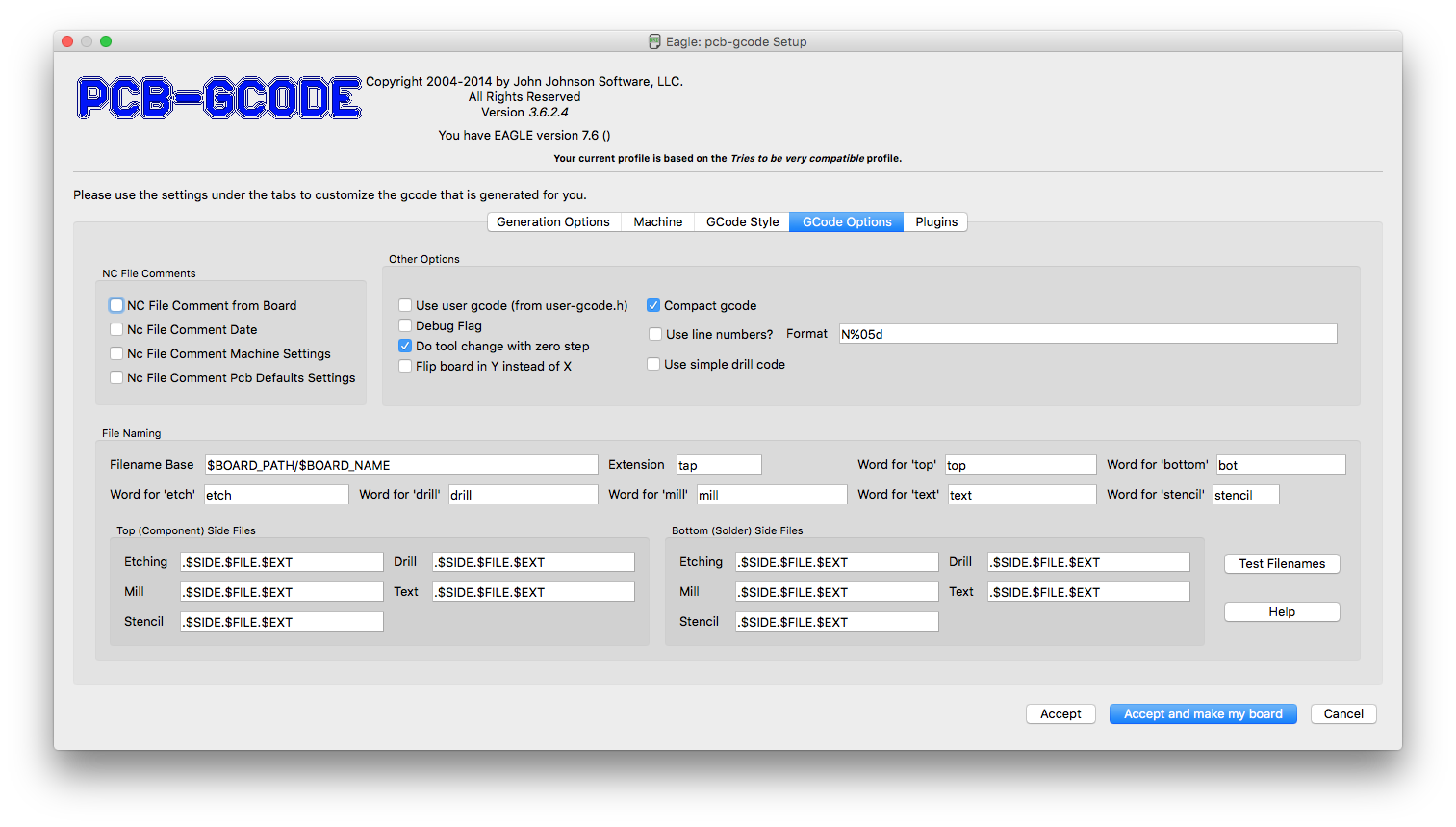Click the current profile description line

728,158
